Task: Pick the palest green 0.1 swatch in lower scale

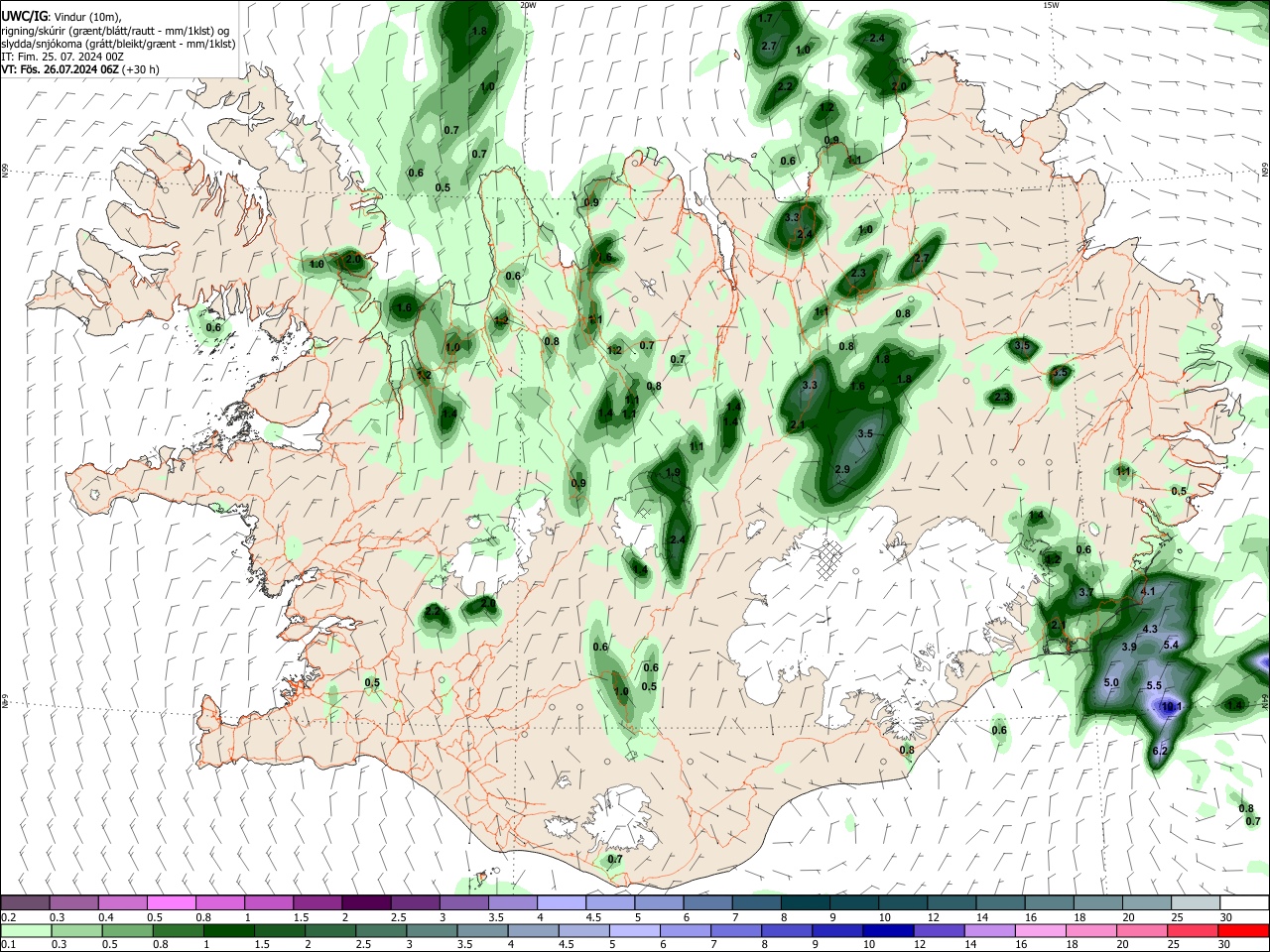Action: coord(25,930)
